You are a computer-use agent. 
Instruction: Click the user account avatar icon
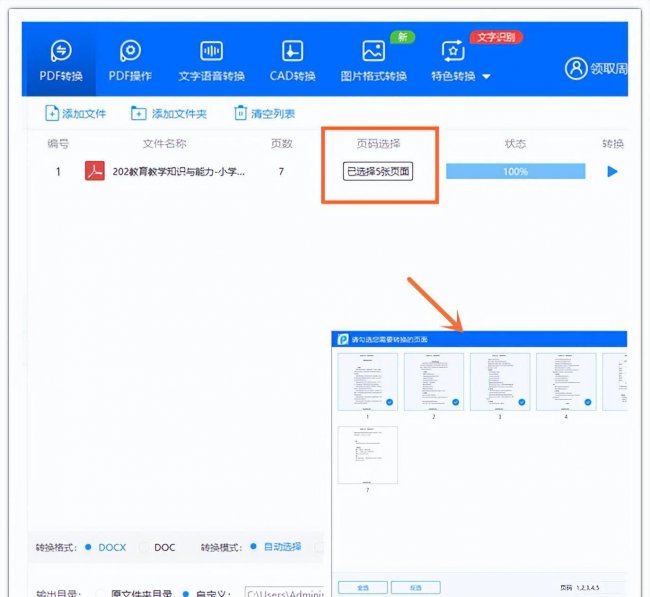[x=576, y=68]
